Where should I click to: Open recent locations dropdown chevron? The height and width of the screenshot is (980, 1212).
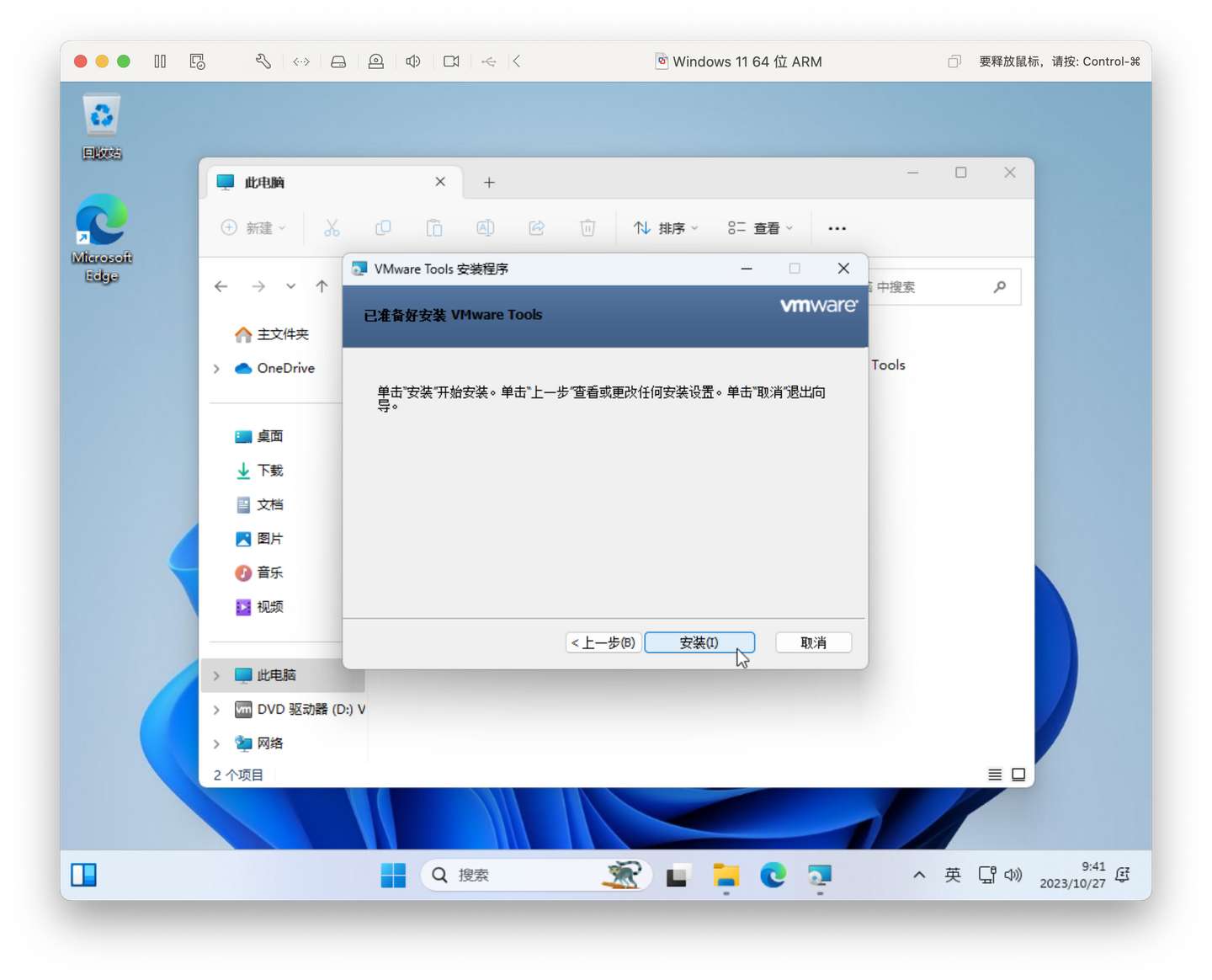click(290, 286)
